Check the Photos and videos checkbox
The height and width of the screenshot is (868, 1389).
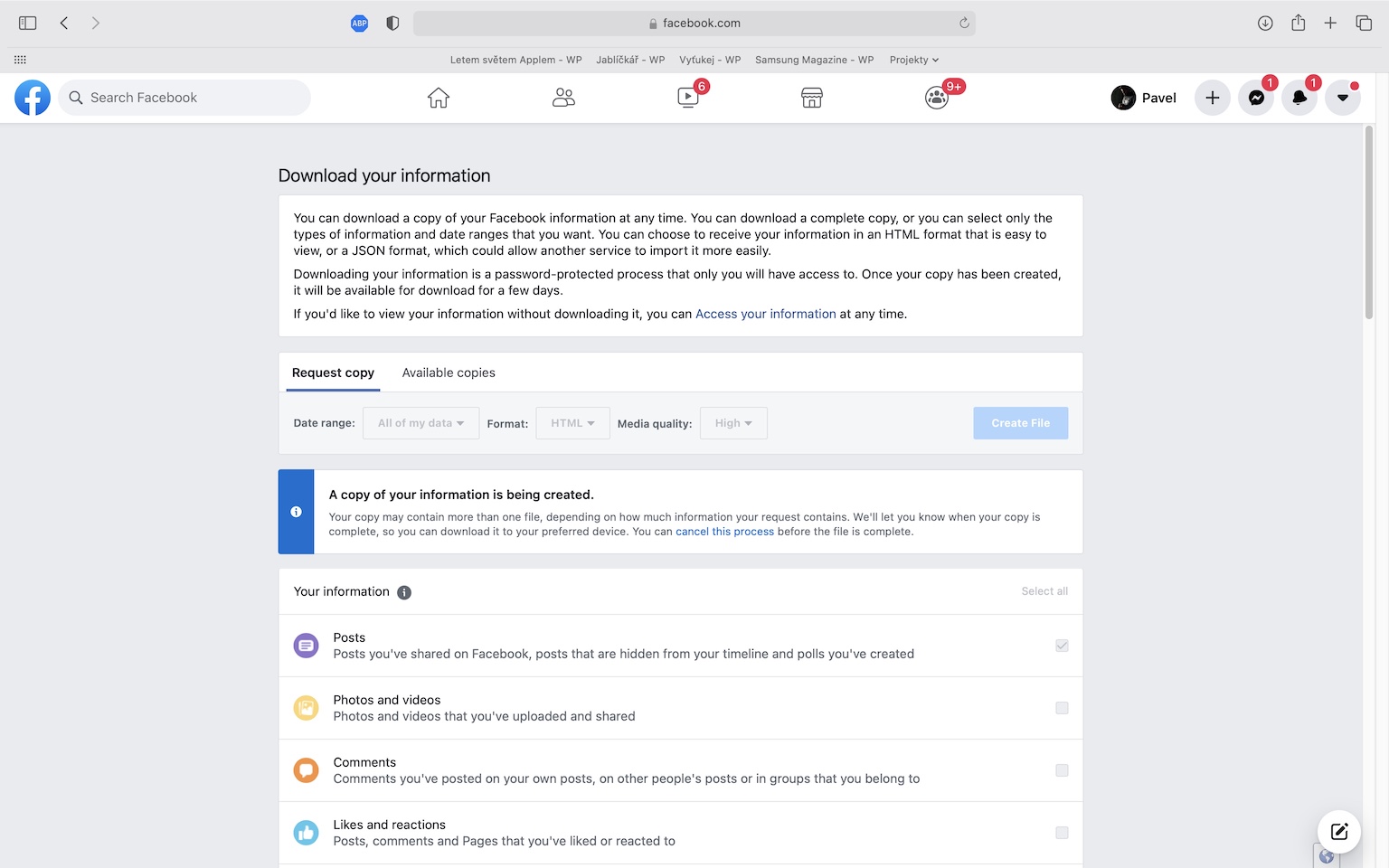coord(1062,708)
